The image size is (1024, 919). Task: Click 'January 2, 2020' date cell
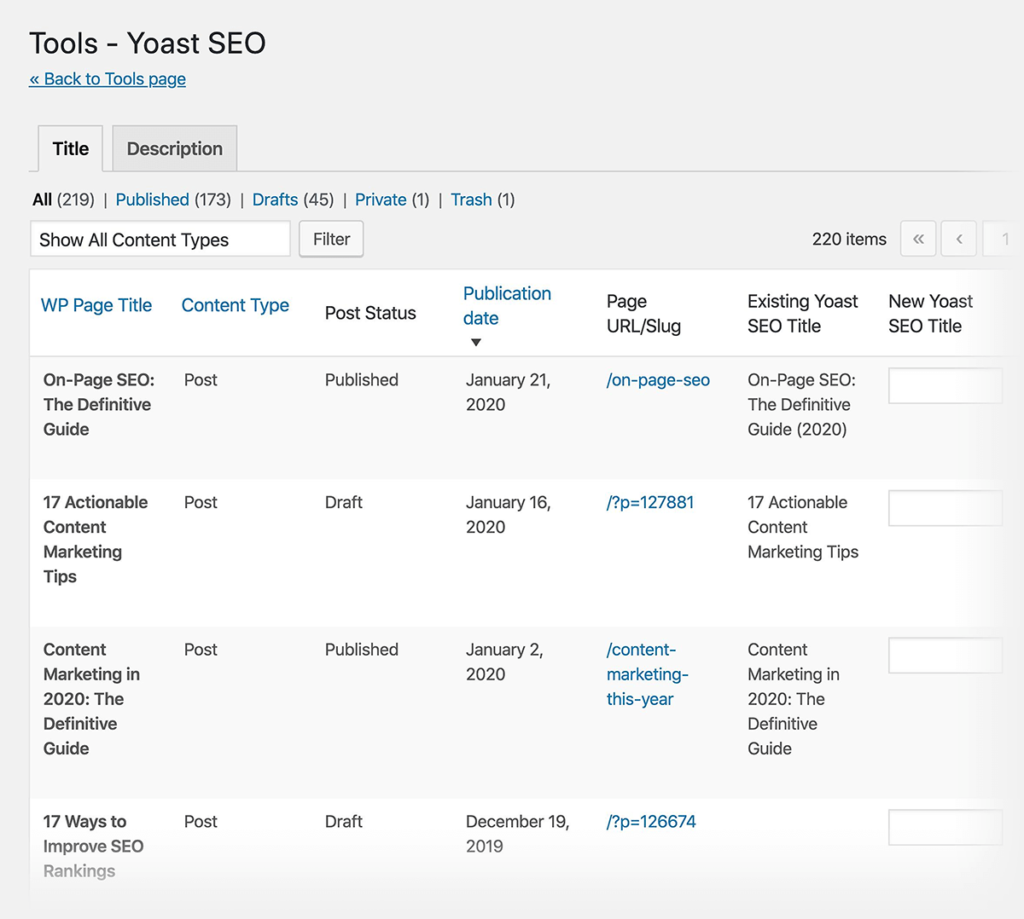(x=504, y=662)
